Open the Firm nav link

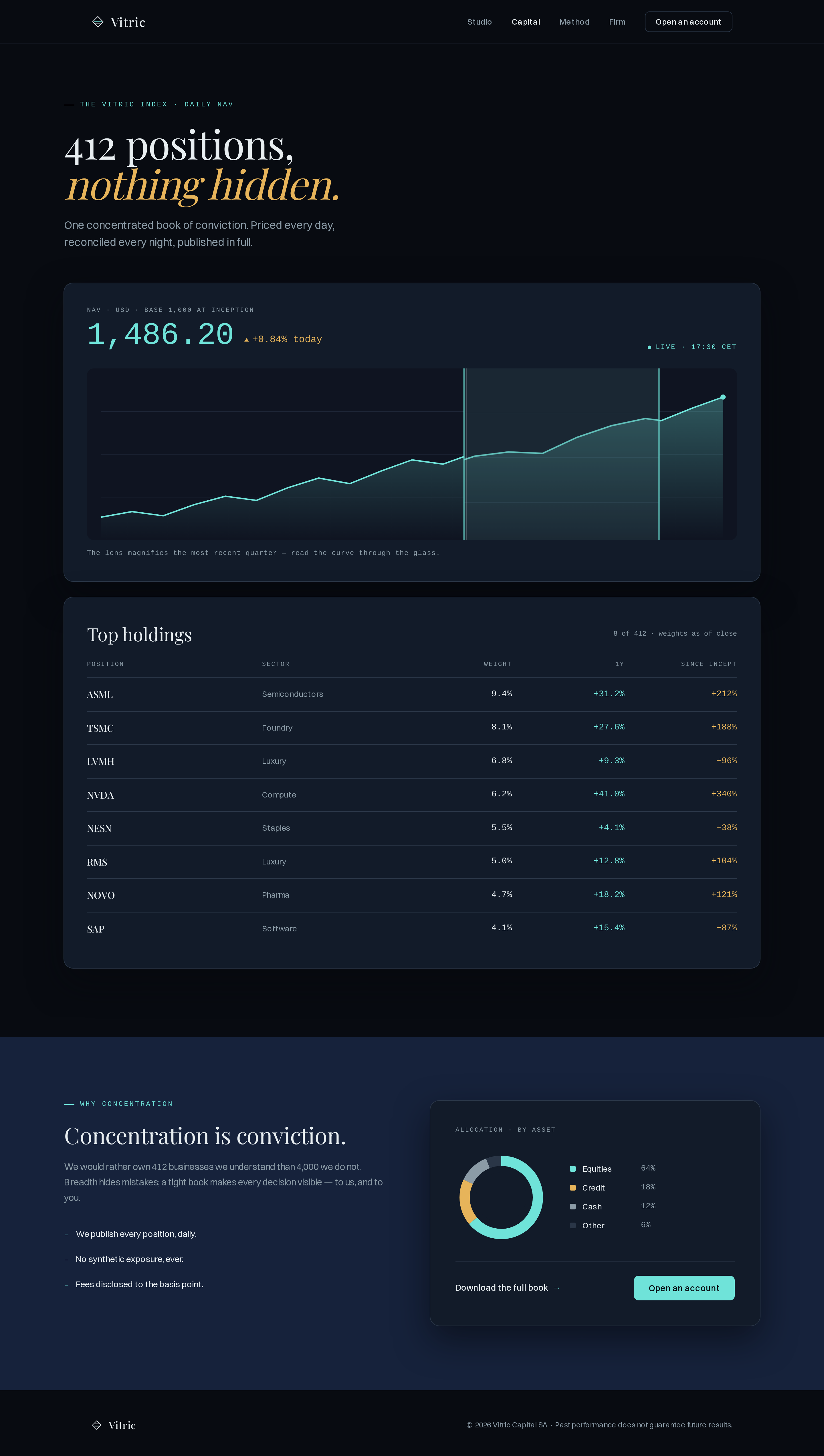617,22
